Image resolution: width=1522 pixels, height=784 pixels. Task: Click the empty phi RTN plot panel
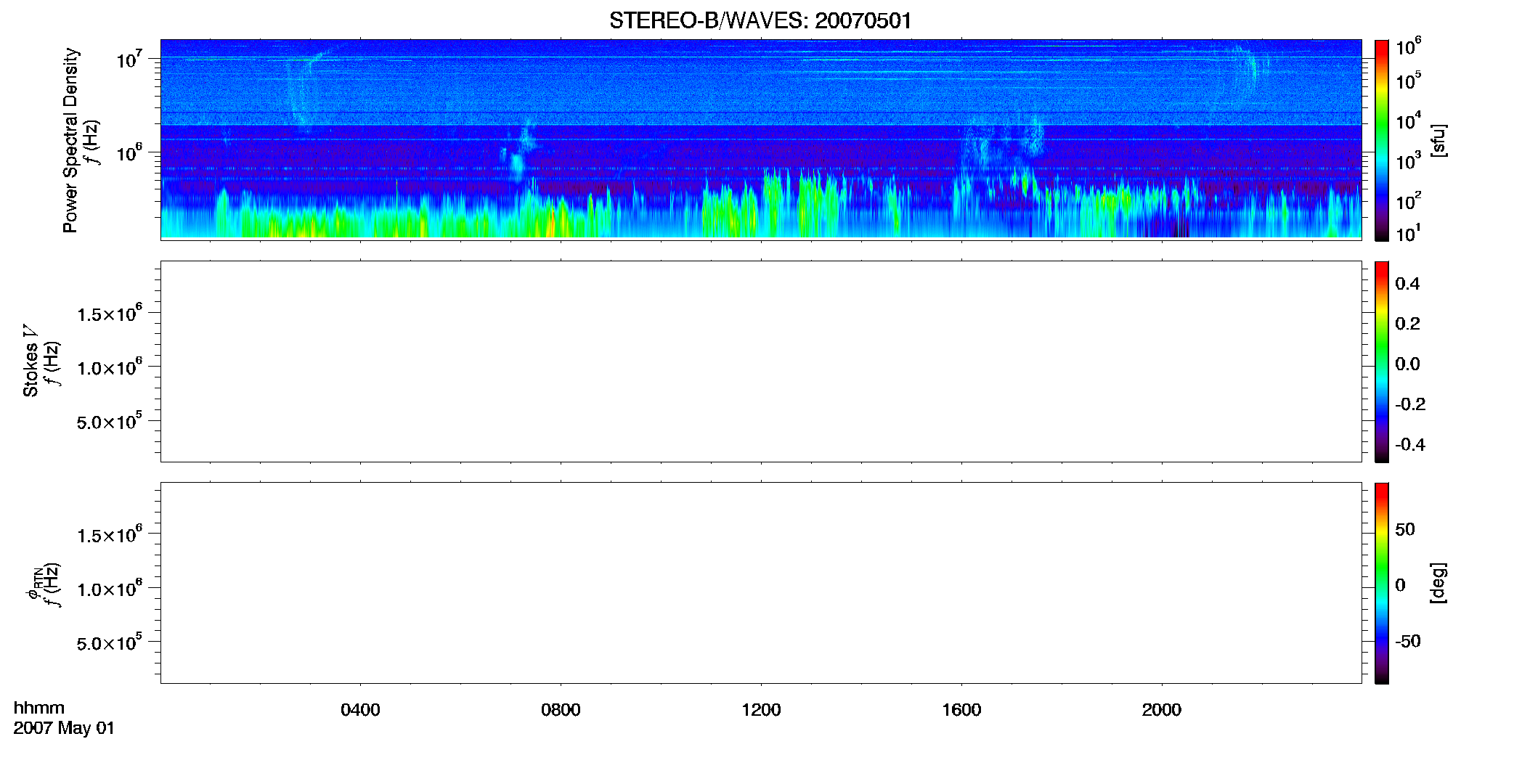[761, 583]
